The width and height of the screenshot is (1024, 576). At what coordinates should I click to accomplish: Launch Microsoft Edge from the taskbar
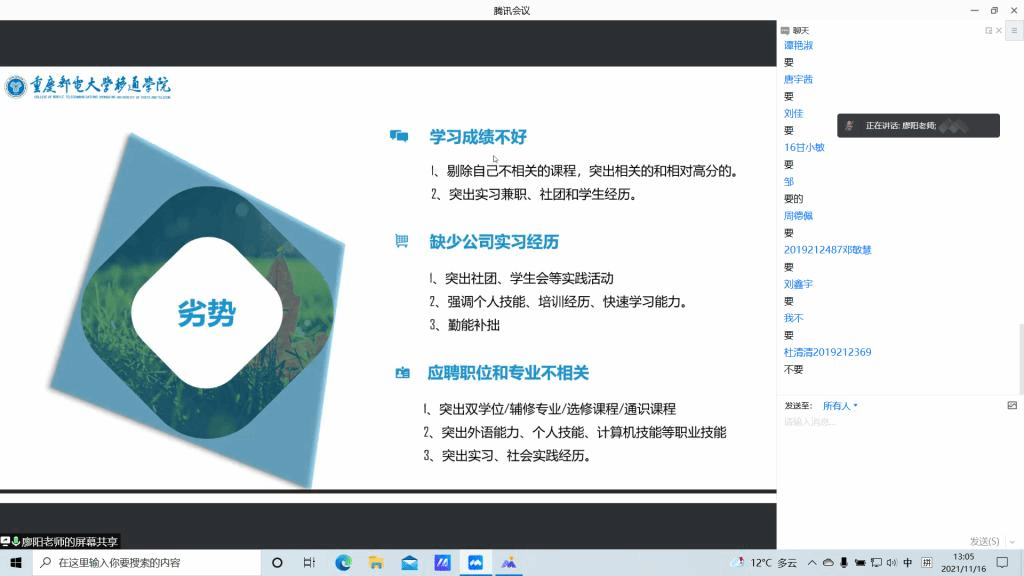[x=343, y=563]
